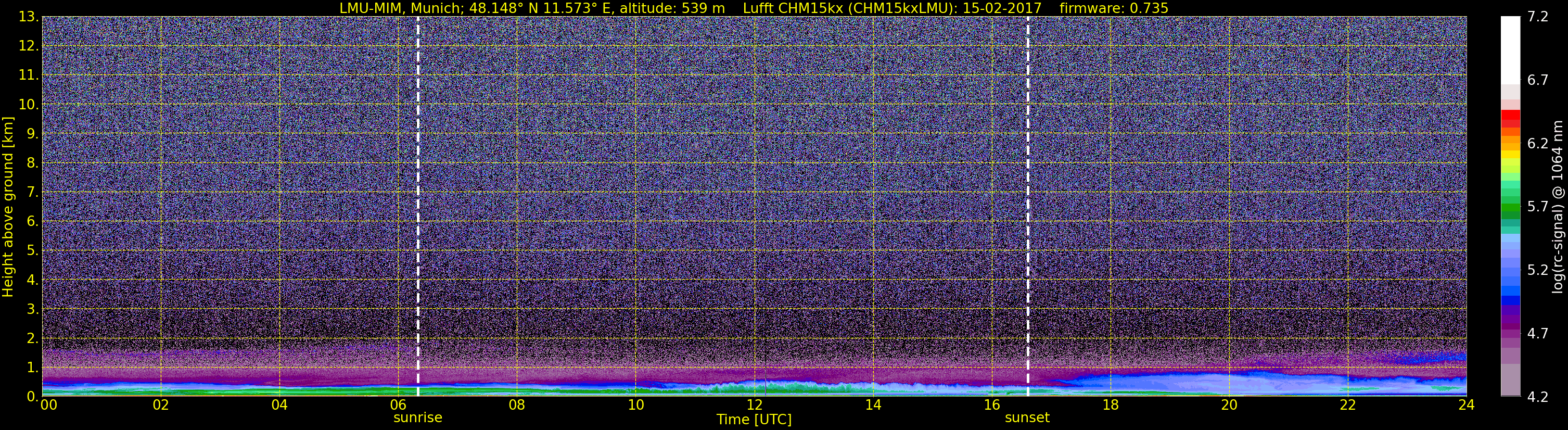Screen dimensions: 1568x430
Task: Click the colorbar value label '6.7'
Action: point(1538,80)
